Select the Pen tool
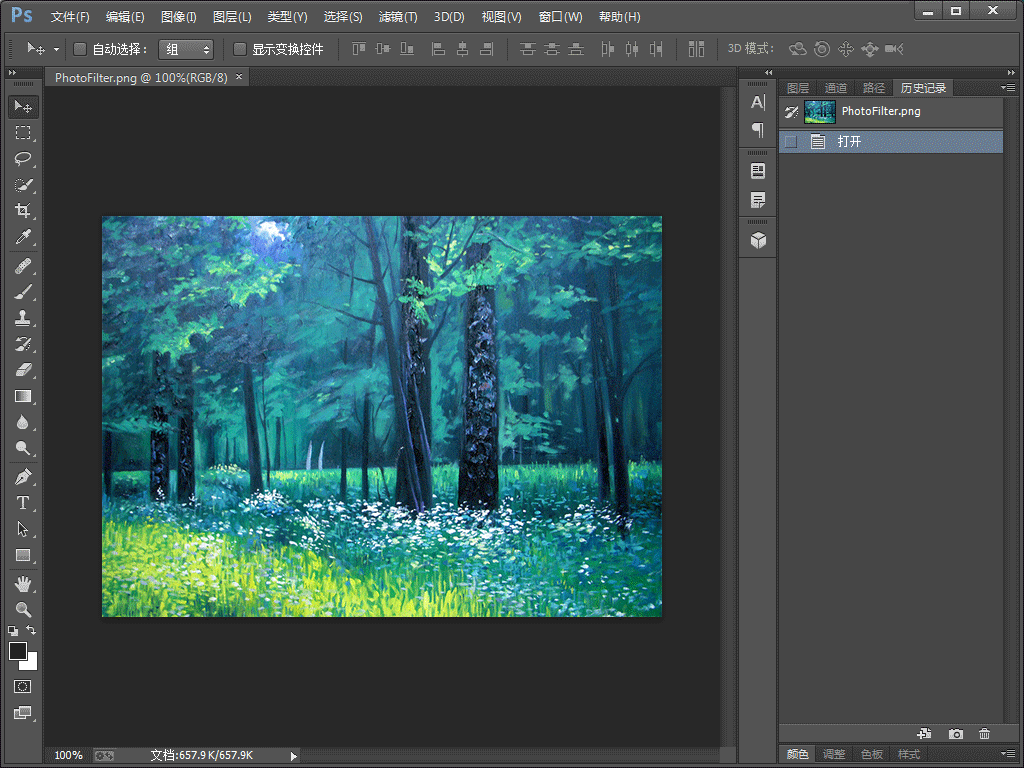This screenshot has width=1024, height=768. pos(23,477)
